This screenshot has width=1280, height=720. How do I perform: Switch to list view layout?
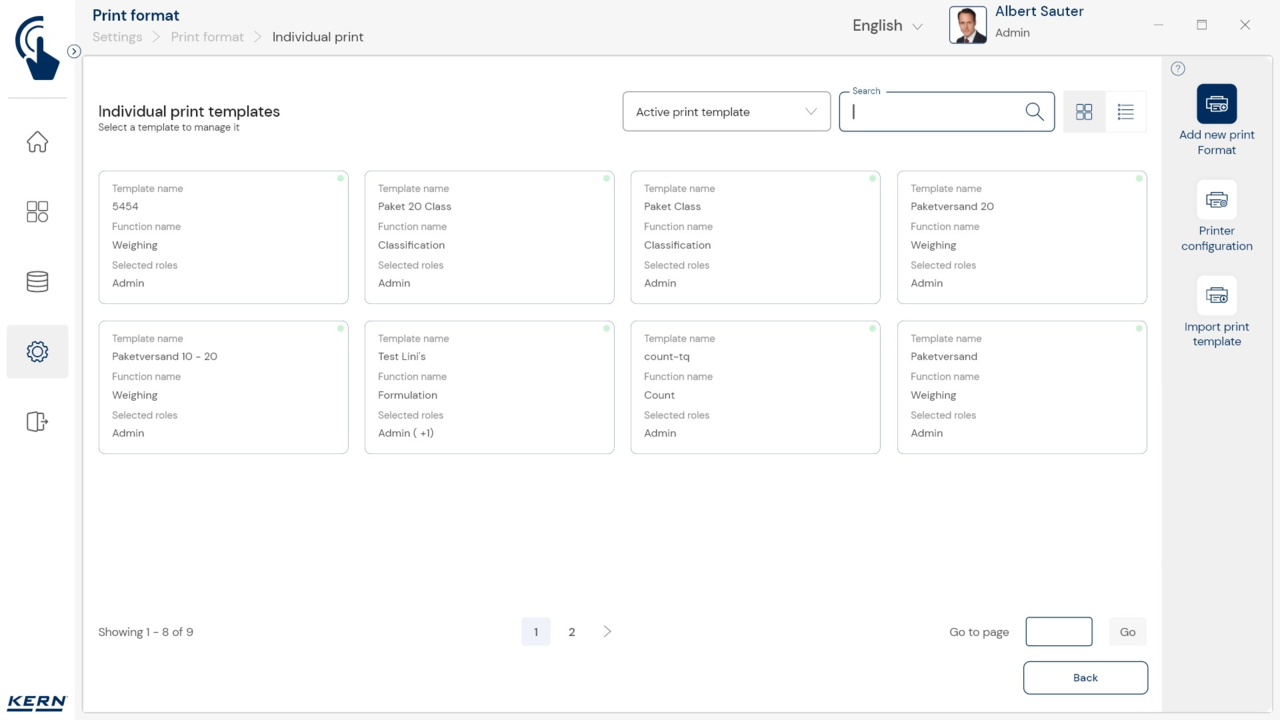click(x=1125, y=112)
